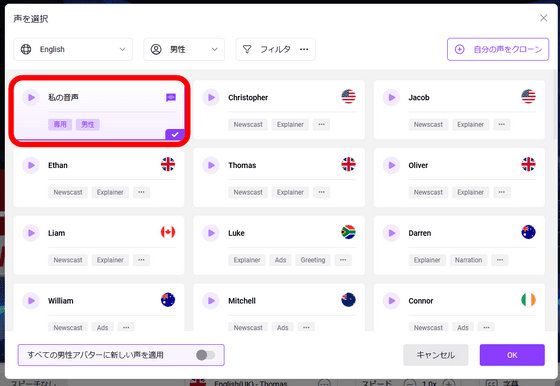Screen dimensions: 560x386
Task: Select the Christopher voice name
Action: pyautogui.click(x=248, y=97)
